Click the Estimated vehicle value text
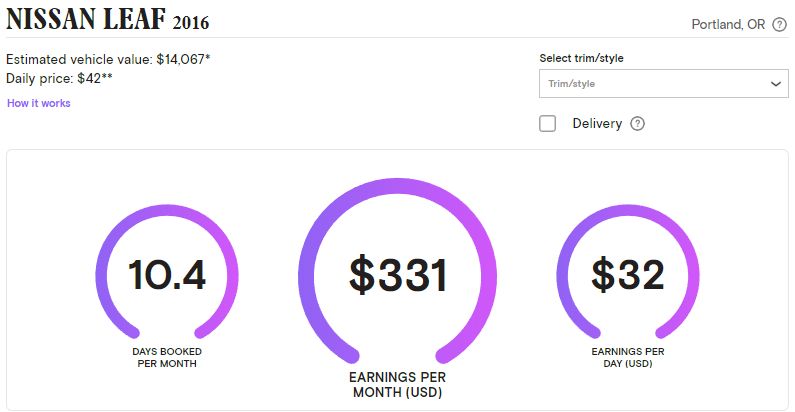Image resolution: width=795 pixels, height=412 pixels. click(x=108, y=59)
